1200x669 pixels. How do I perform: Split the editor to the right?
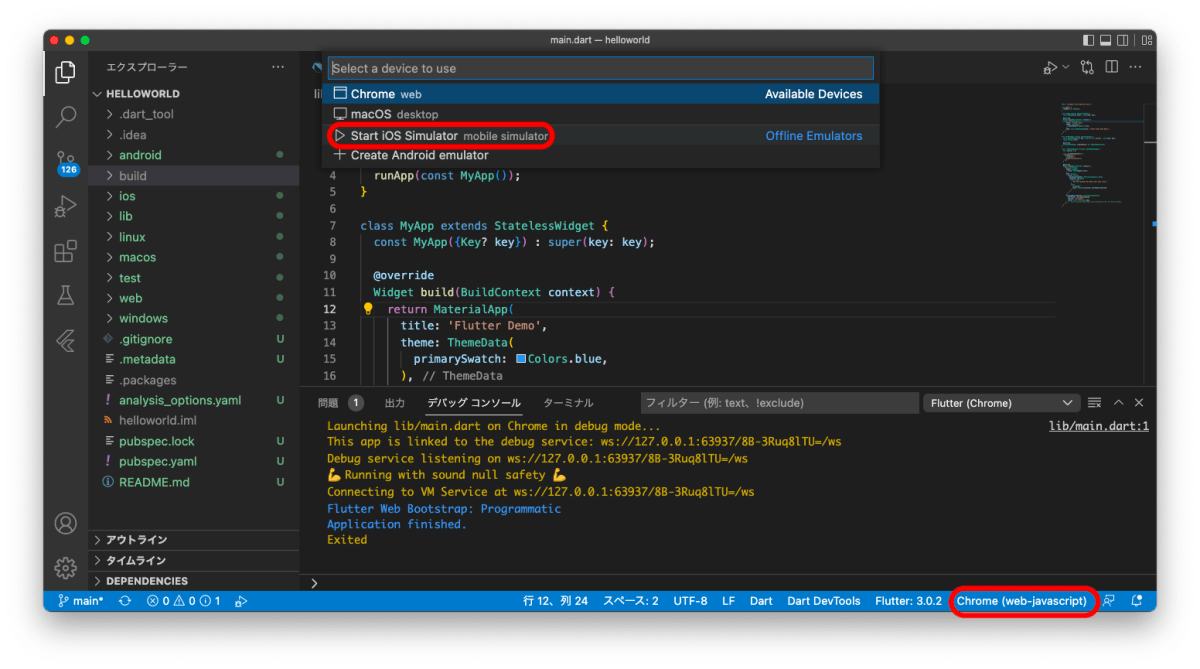(1112, 68)
